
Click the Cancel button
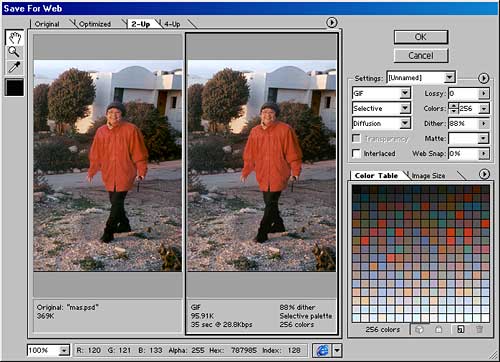tap(421, 55)
